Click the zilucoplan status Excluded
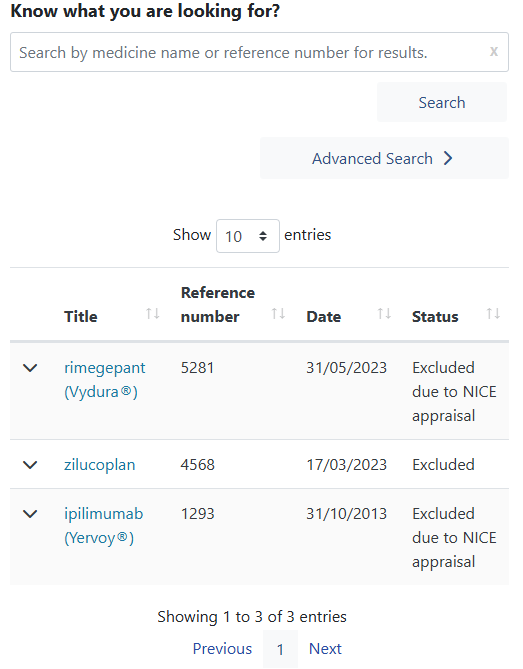This screenshot has width=523, height=669. coord(443,465)
